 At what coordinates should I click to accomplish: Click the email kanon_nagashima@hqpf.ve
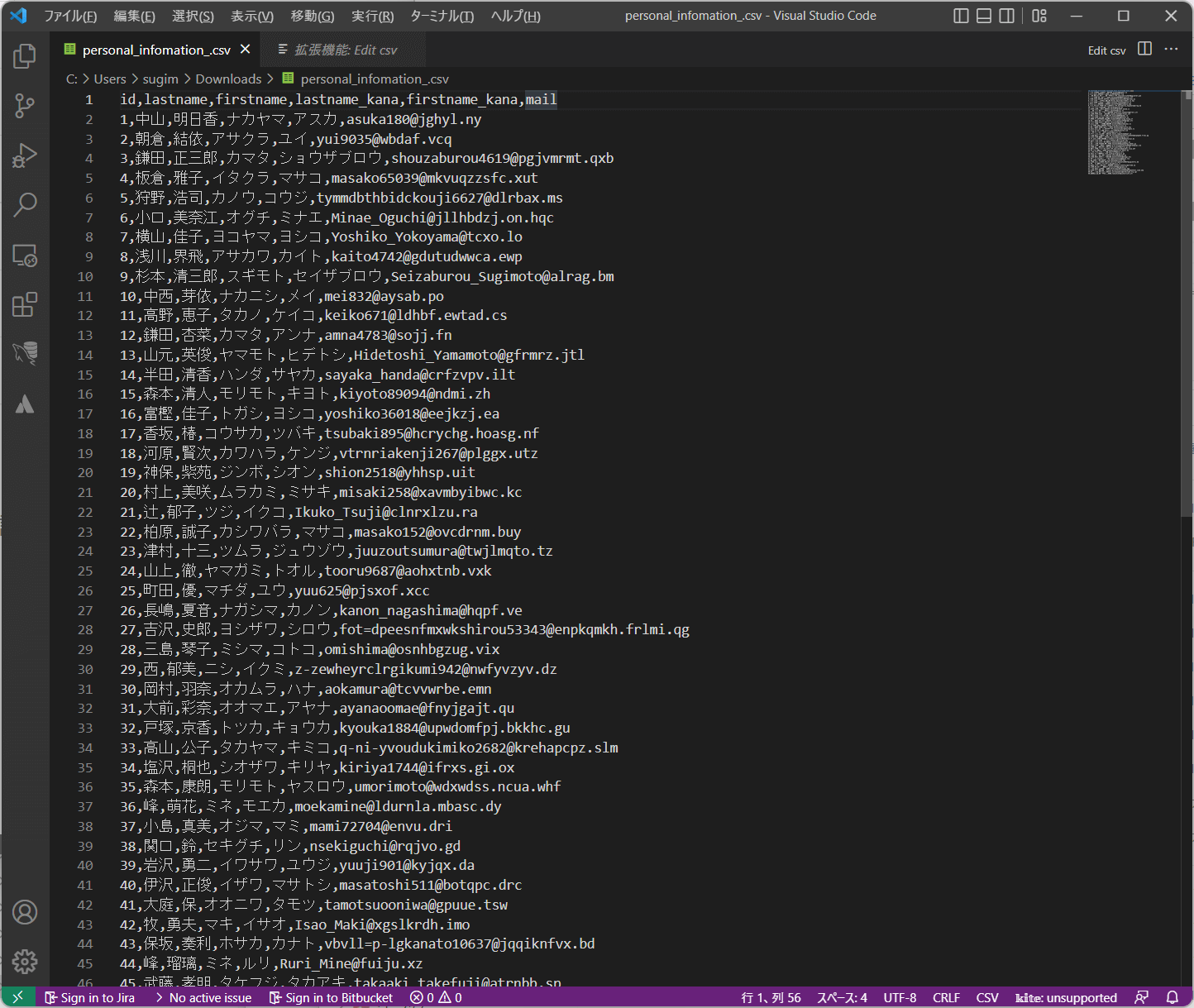tap(431, 610)
